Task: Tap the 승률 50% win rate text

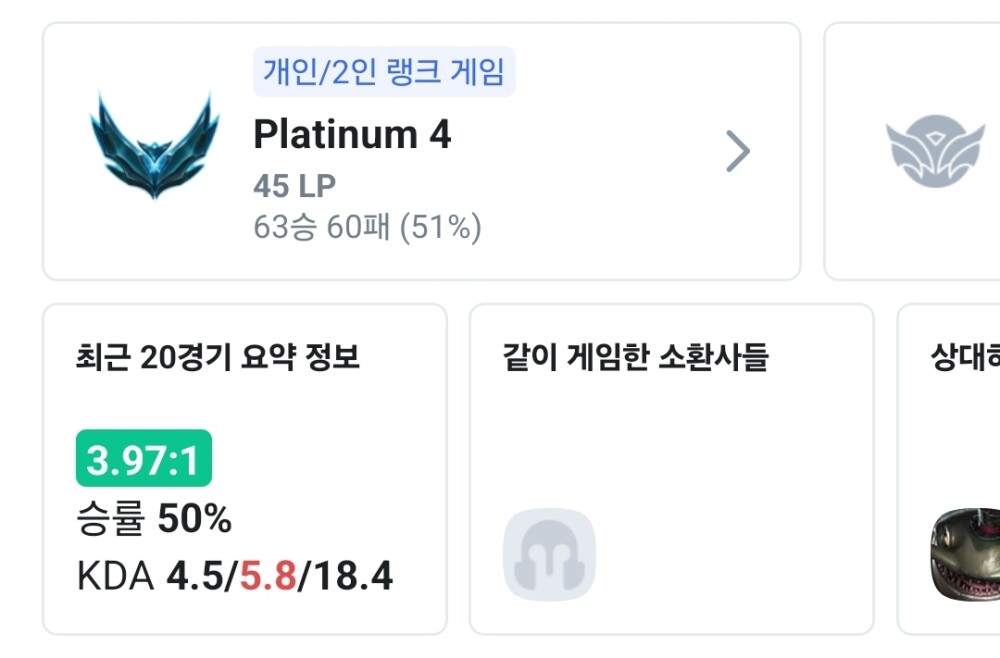Action: (x=154, y=519)
